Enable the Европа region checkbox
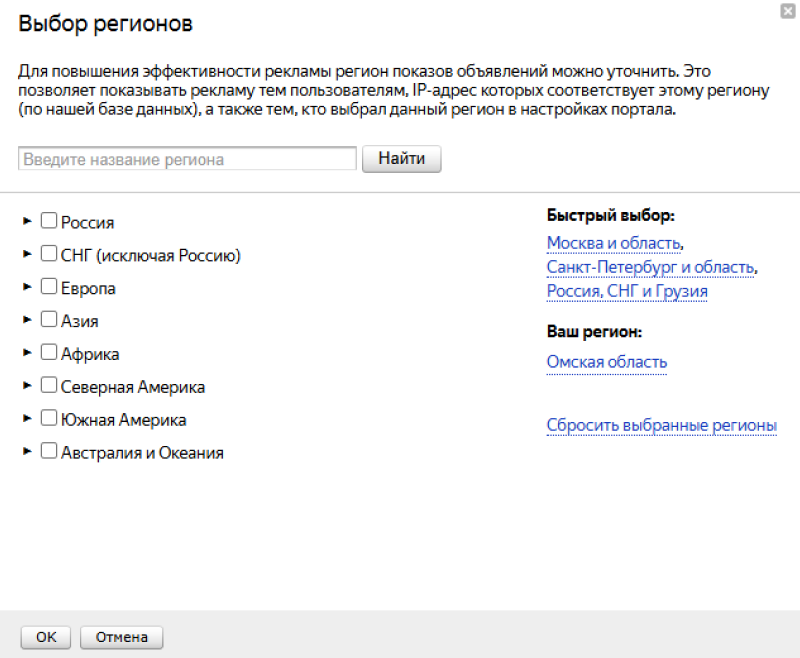The height and width of the screenshot is (658, 800). [49, 288]
